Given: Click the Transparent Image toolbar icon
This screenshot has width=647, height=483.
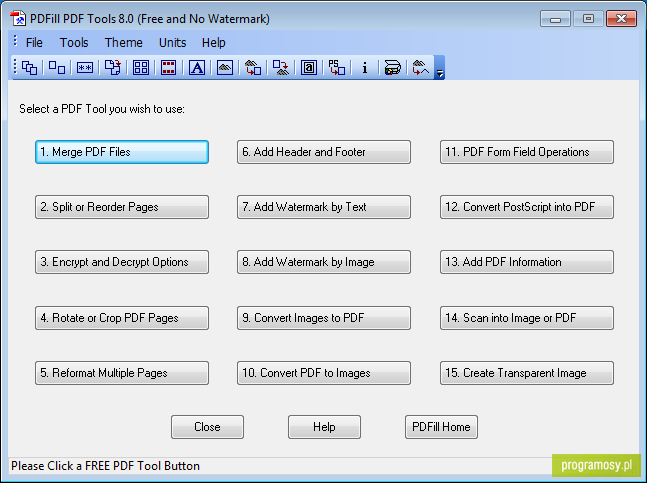Looking at the screenshot, I should coord(420,67).
